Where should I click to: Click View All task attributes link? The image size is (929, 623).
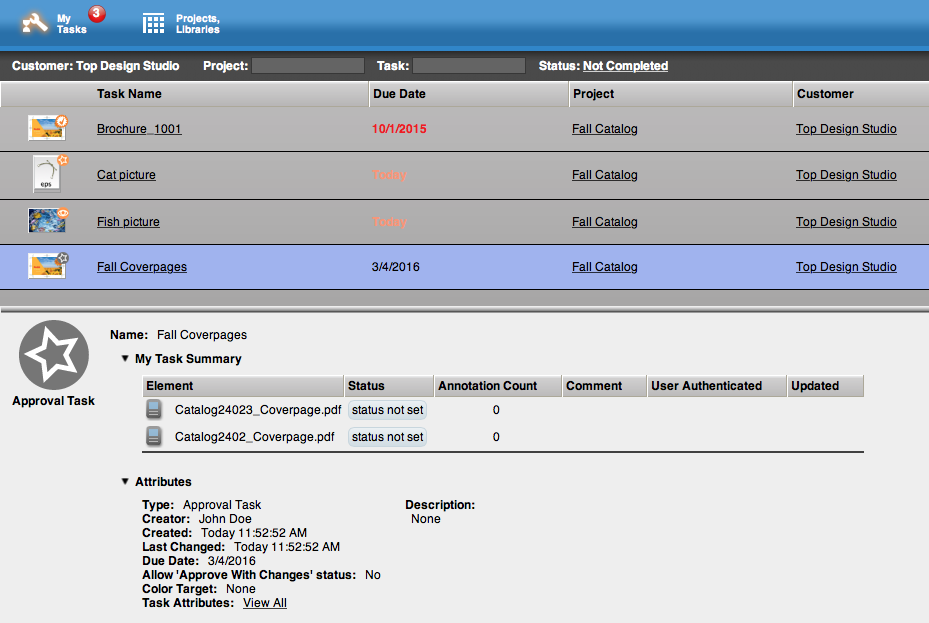(x=265, y=603)
